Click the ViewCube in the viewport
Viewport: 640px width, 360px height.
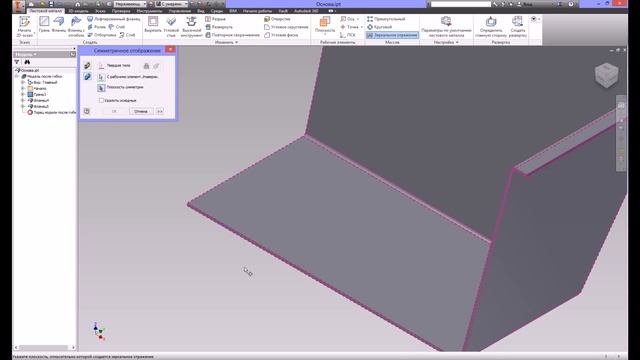click(607, 75)
